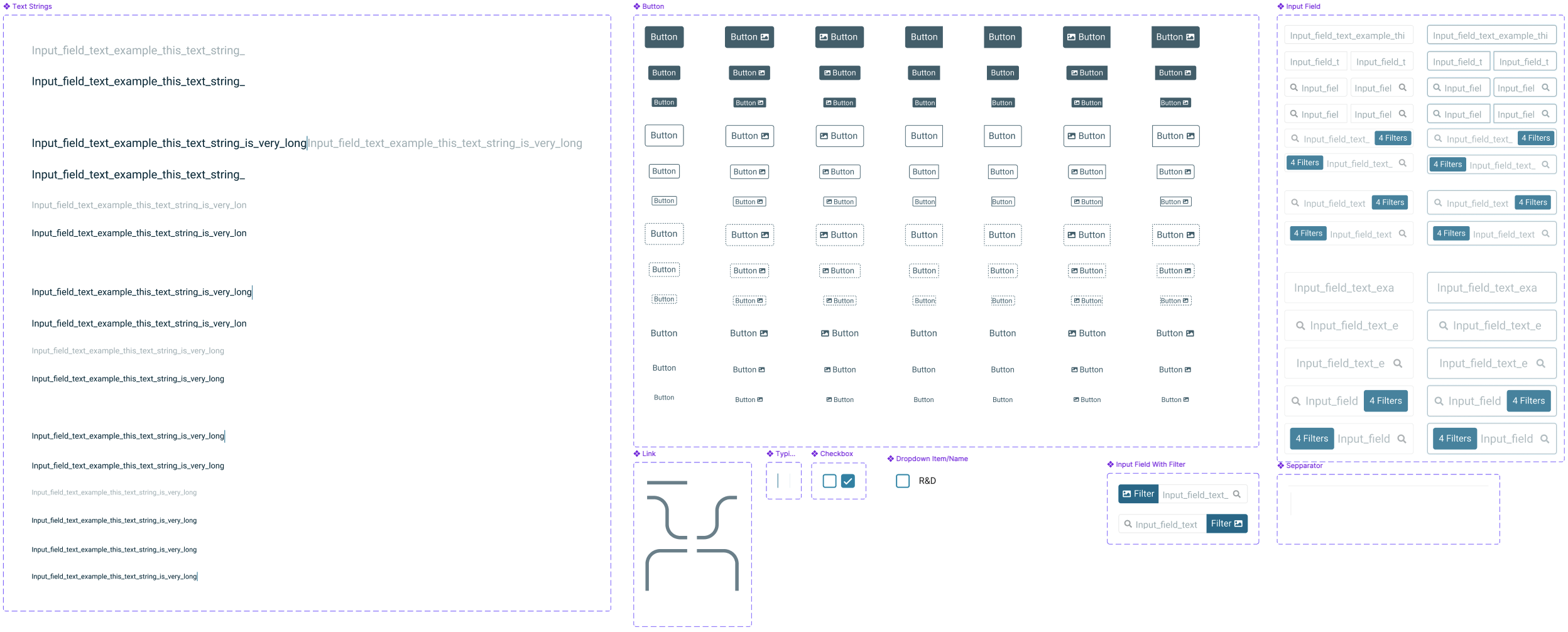This screenshot has height=632, width=1568.
Task: Click the "Filter" button with icon
Action: tap(1139, 494)
